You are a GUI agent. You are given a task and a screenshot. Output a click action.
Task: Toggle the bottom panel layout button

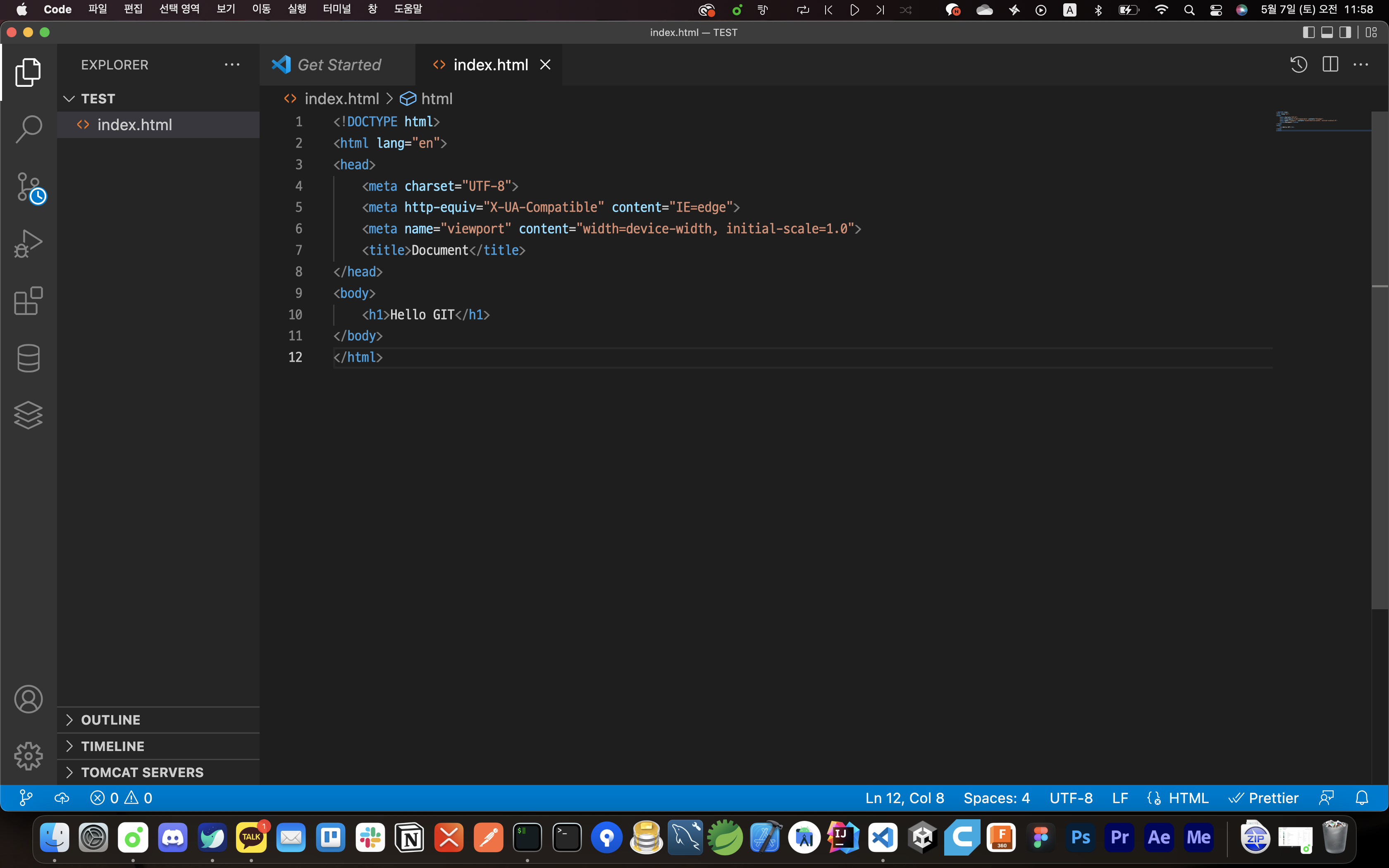[1327, 33]
